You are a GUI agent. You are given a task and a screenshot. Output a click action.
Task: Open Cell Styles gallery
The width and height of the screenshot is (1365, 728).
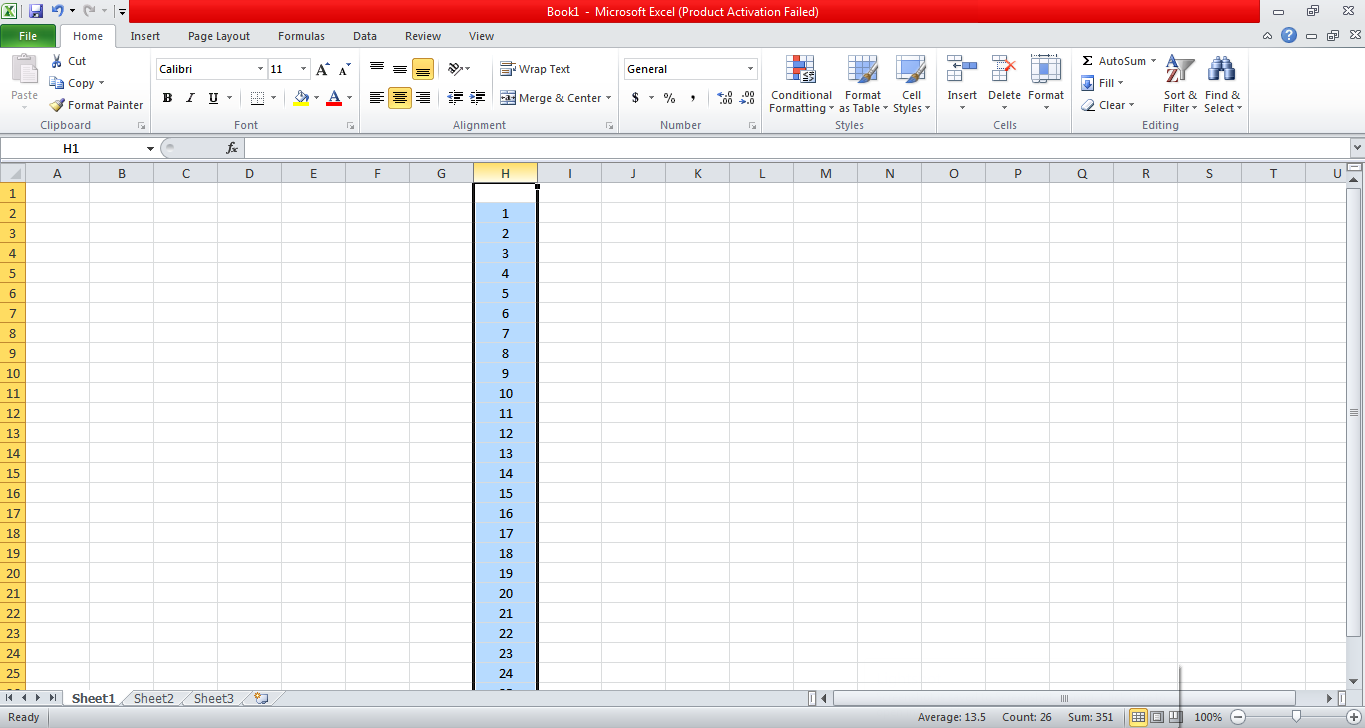point(911,85)
